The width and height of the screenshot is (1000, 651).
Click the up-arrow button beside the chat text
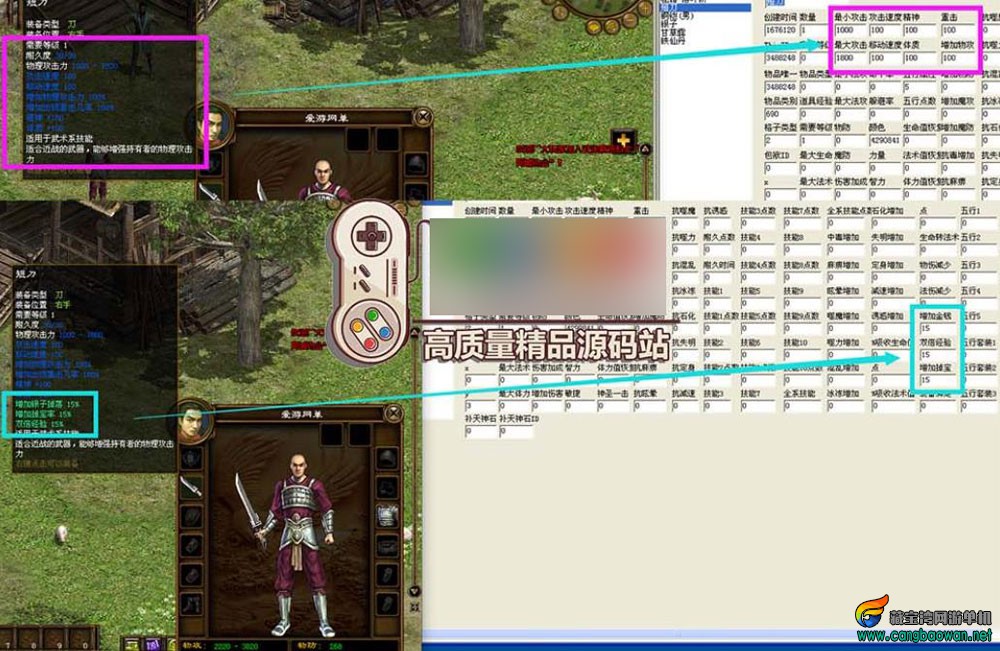(645, 149)
